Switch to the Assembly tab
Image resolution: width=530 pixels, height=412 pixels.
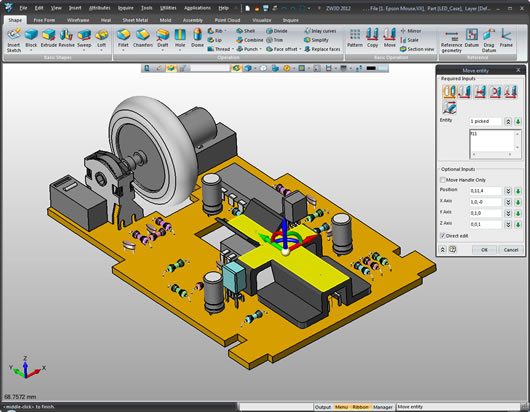[x=193, y=20]
